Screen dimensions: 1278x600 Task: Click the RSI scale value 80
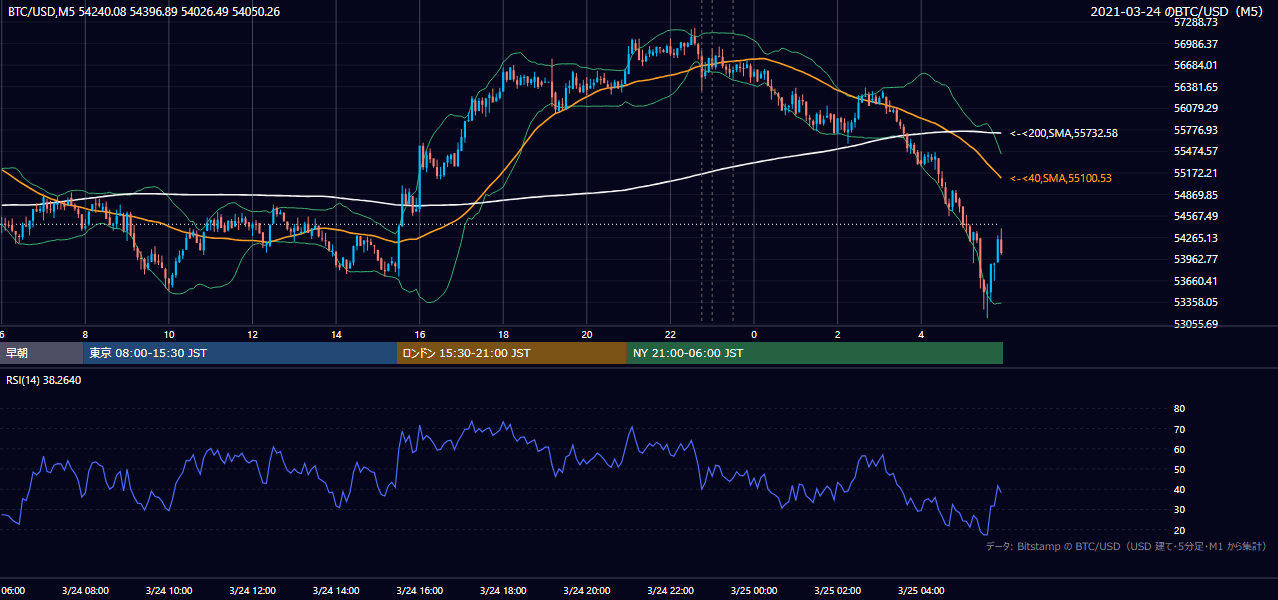(x=1179, y=409)
